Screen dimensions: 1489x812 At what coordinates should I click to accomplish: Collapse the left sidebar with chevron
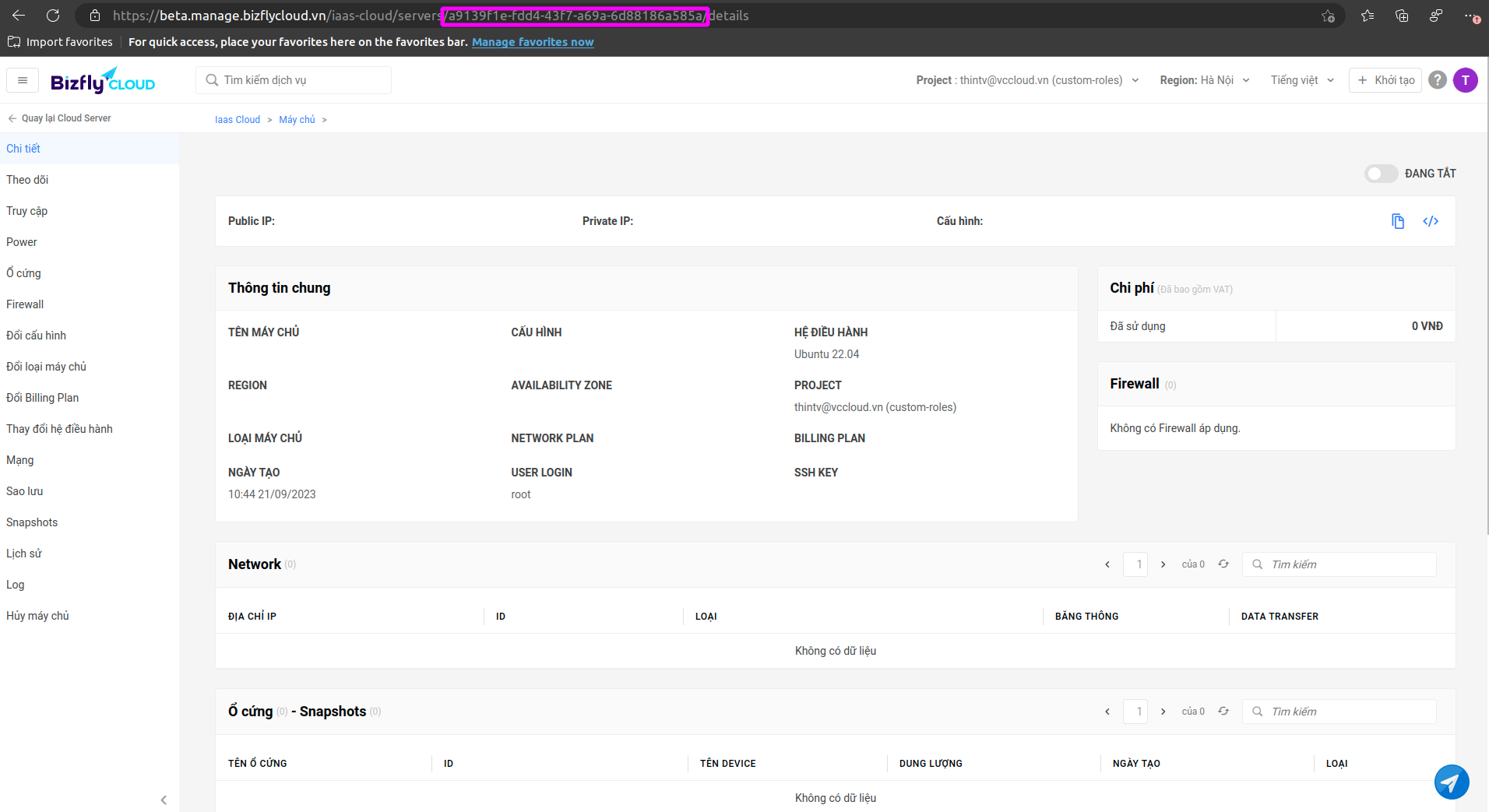click(164, 800)
